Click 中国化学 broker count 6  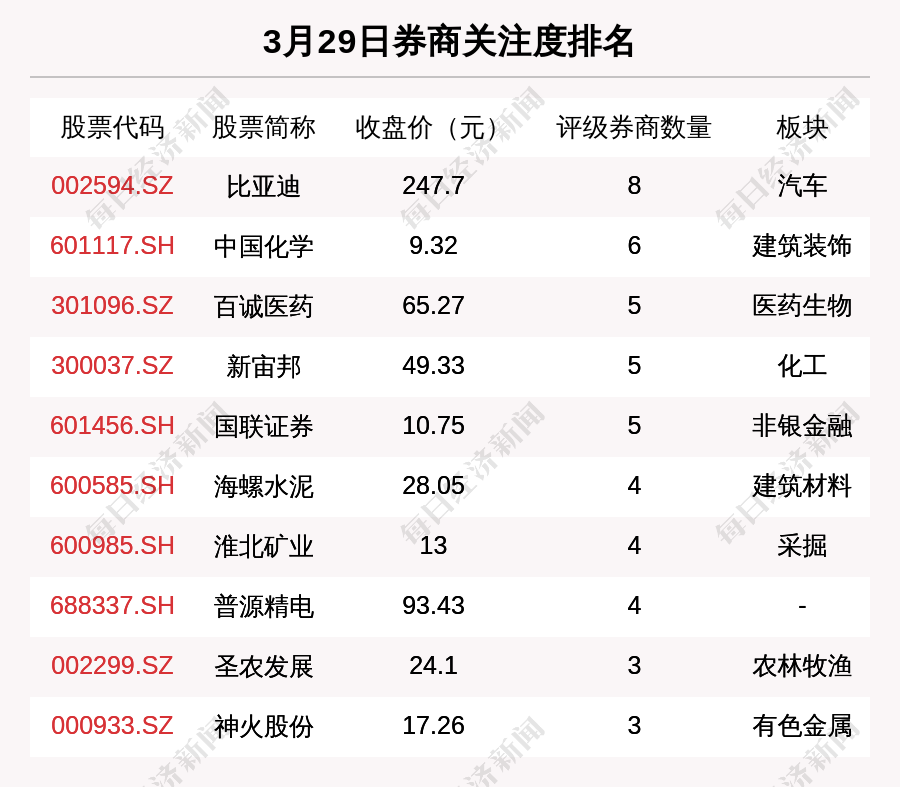pos(634,246)
